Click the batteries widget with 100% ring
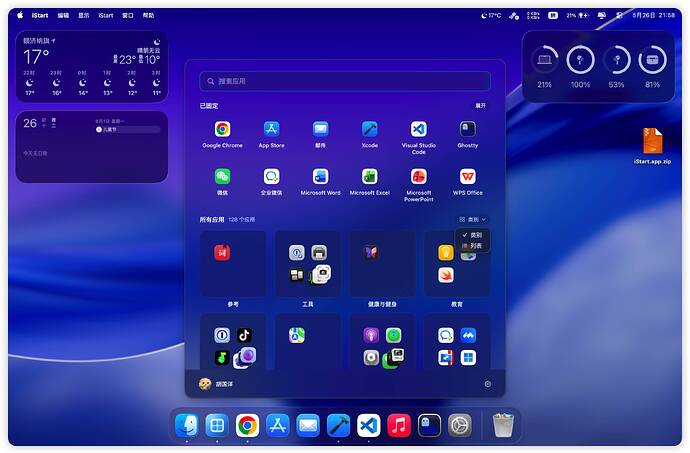690x453 pixels. pyautogui.click(x=598, y=66)
